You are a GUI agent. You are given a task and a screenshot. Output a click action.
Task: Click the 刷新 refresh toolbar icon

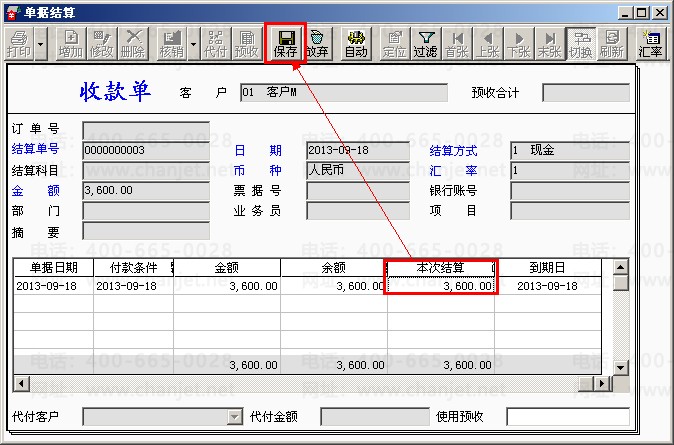pos(612,44)
